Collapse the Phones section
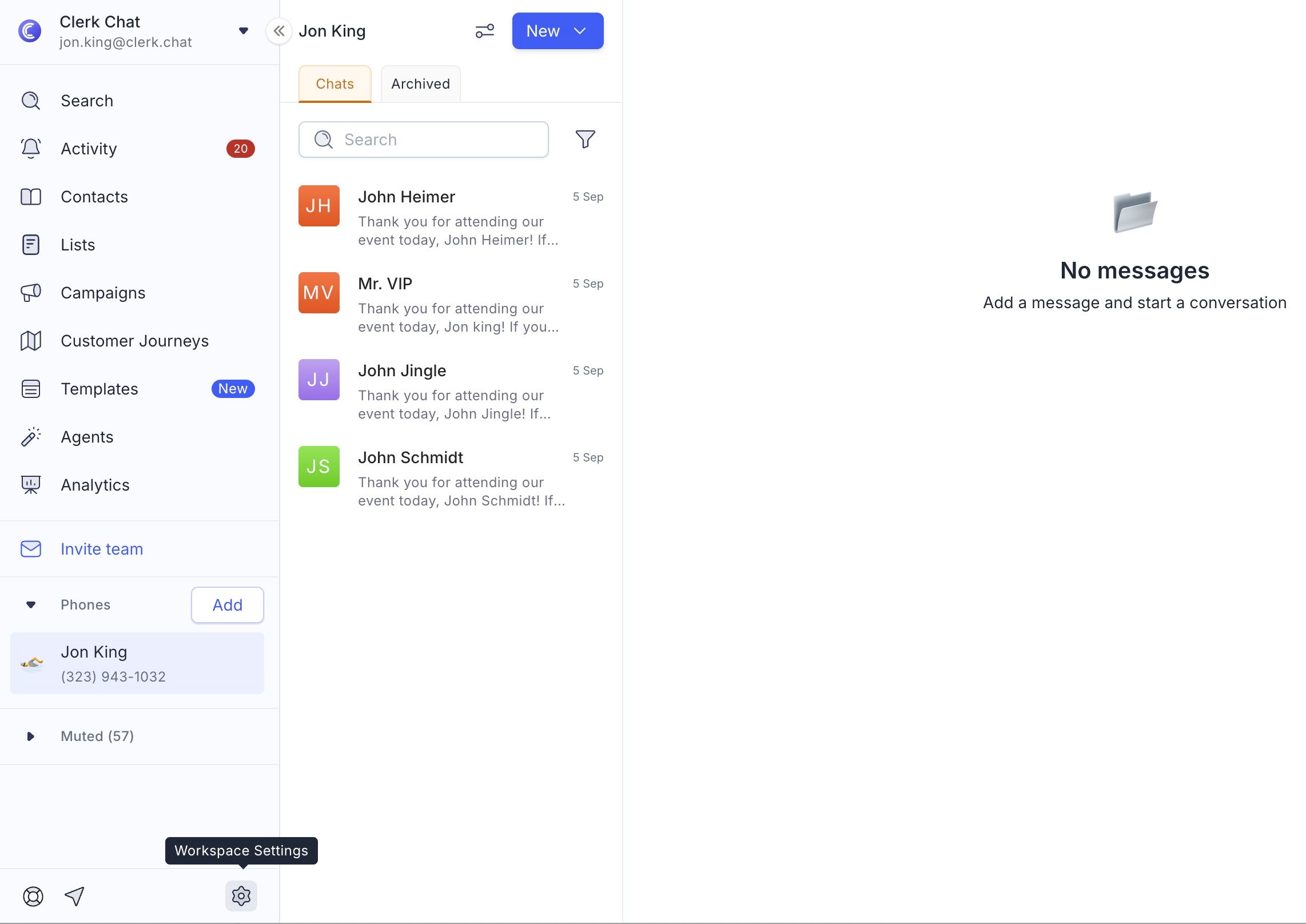Image resolution: width=1306 pixels, height=924 pixels. pos(31,605)
